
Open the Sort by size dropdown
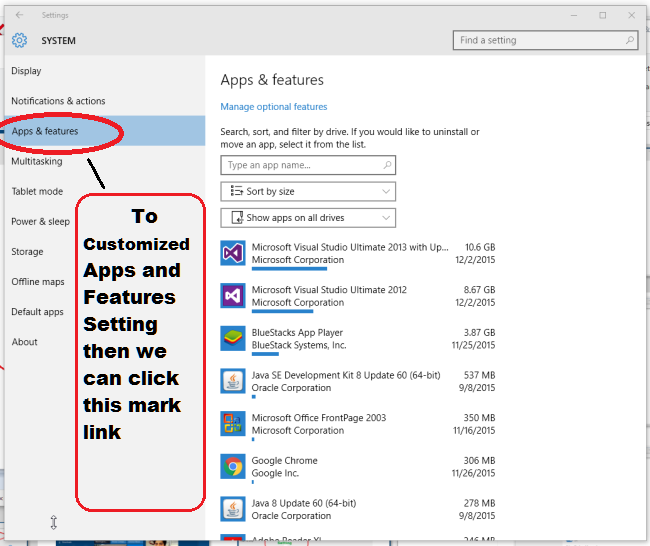pyautogui.click(x=308, y=192)
